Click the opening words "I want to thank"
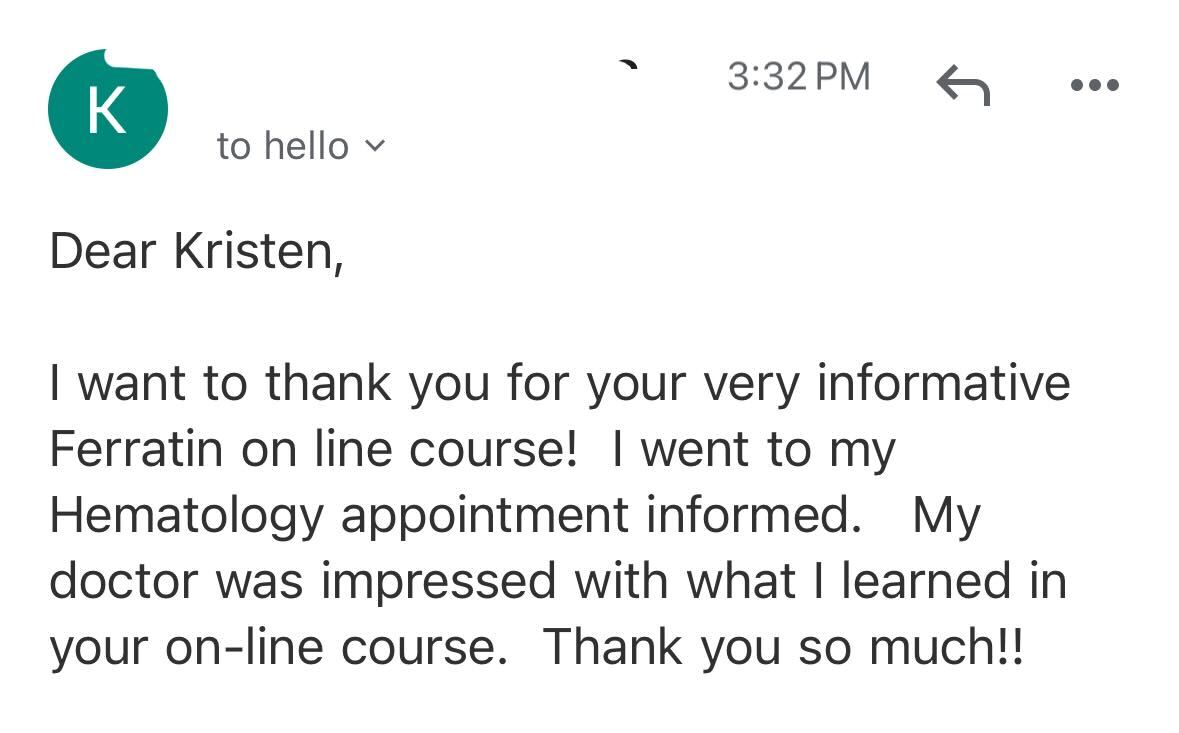Screen dimensions: 1179x733 tap(220, 383)
